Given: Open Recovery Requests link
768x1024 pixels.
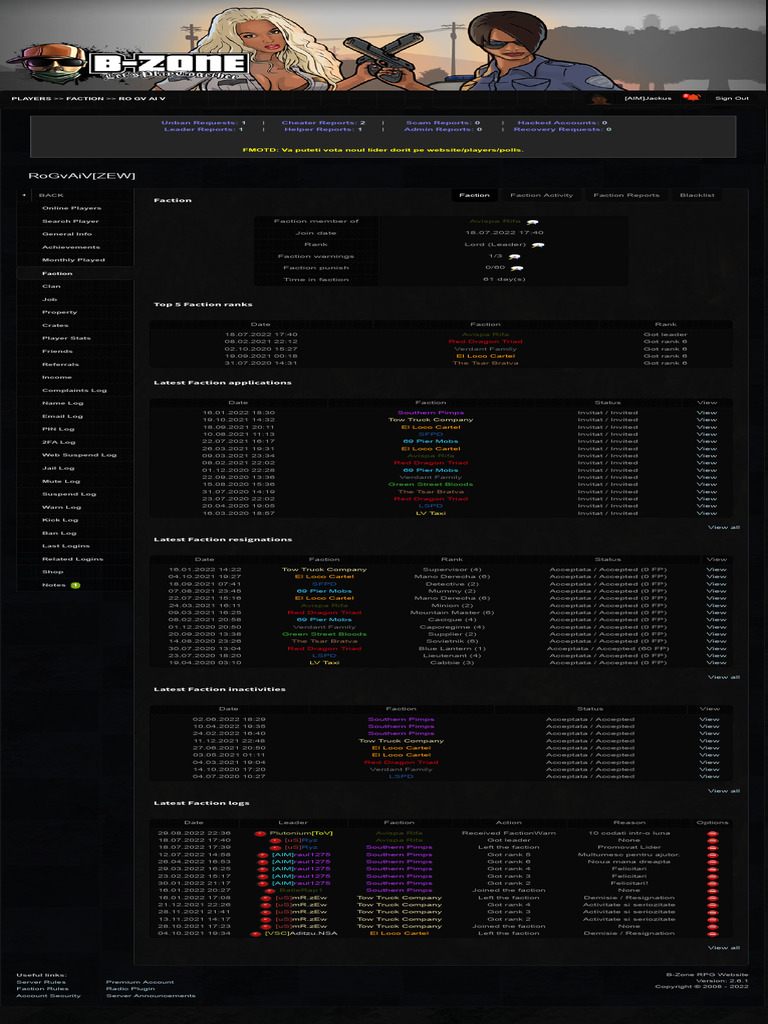Looking at the screenshot, I should tap(562, 129).
